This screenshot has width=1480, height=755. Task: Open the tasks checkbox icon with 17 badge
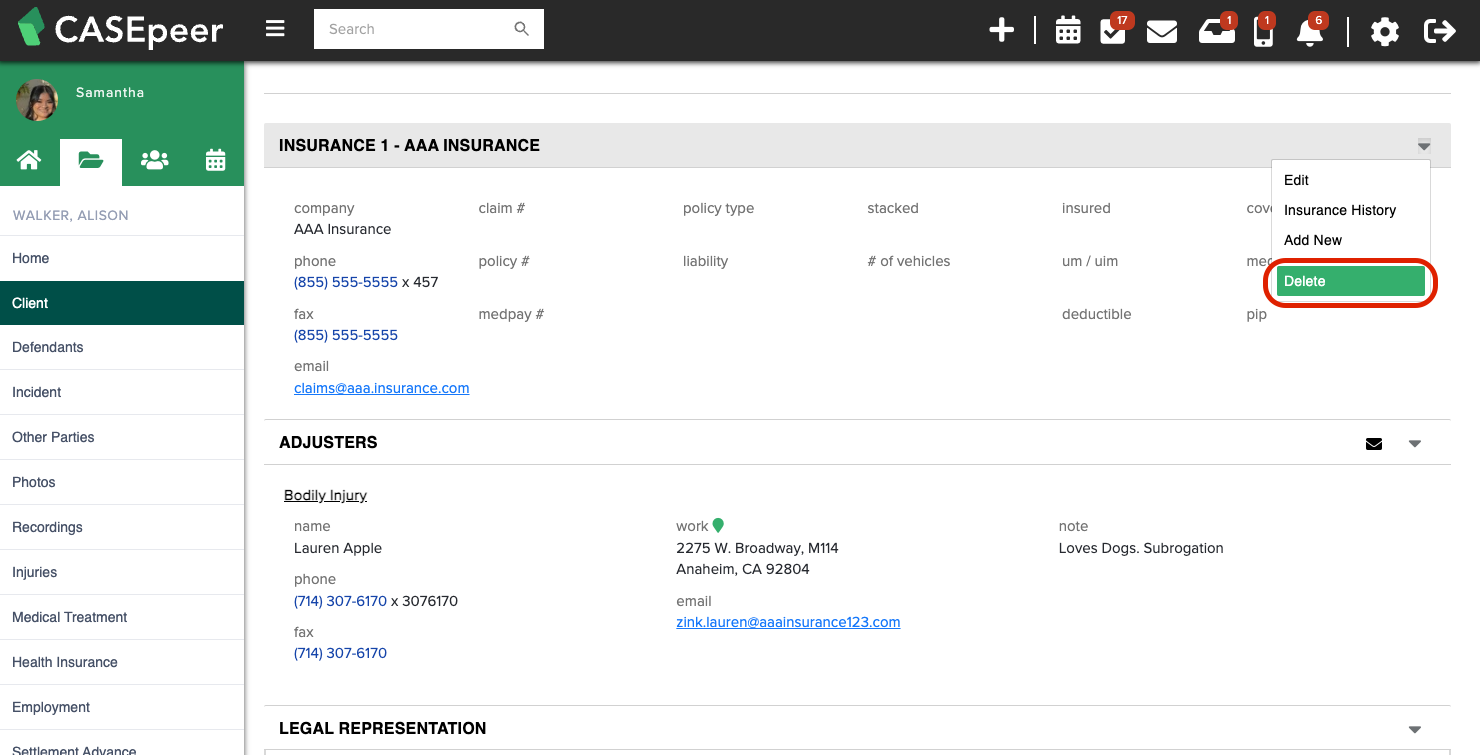tap(1112, 31)
